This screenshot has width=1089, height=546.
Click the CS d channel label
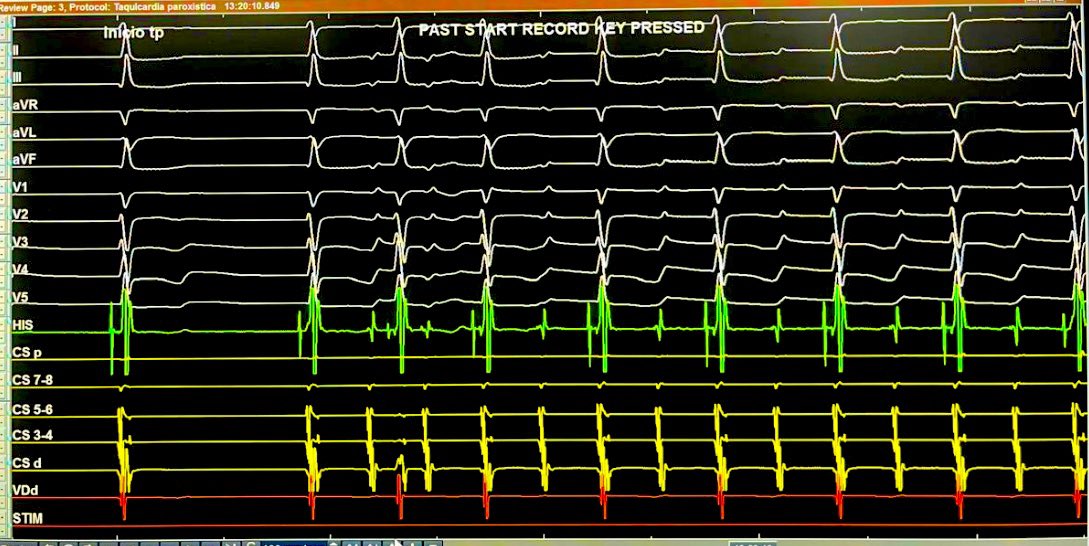26,463
